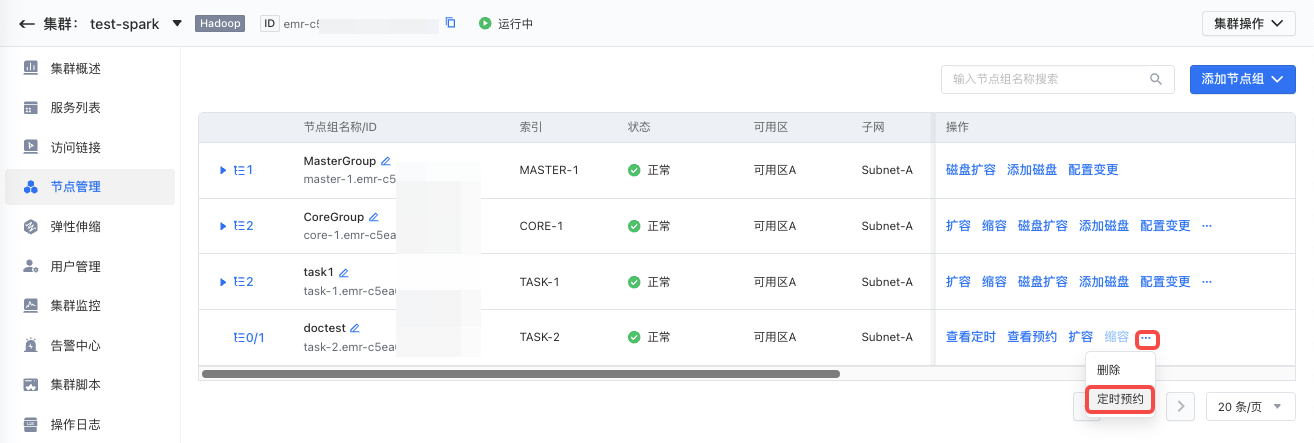Expand the CoreGroup row
Screen dimensions: 1314x443
[x=224, y=226]
